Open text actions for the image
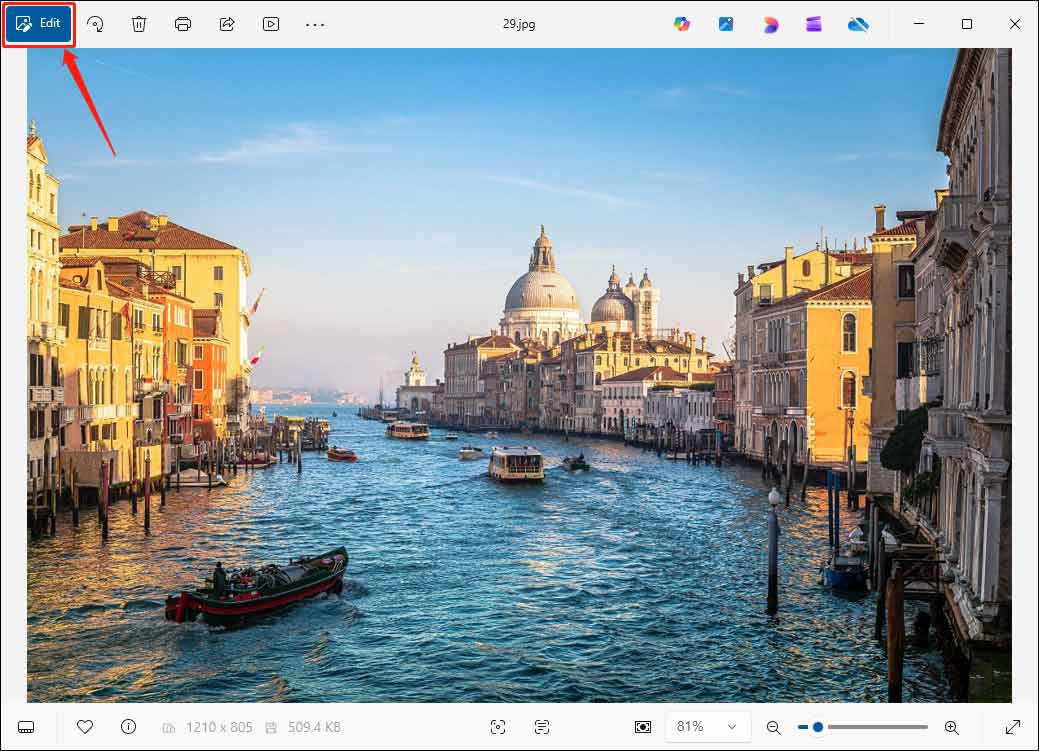This screenshot has width=1039, height=751. tap(540, 727)
